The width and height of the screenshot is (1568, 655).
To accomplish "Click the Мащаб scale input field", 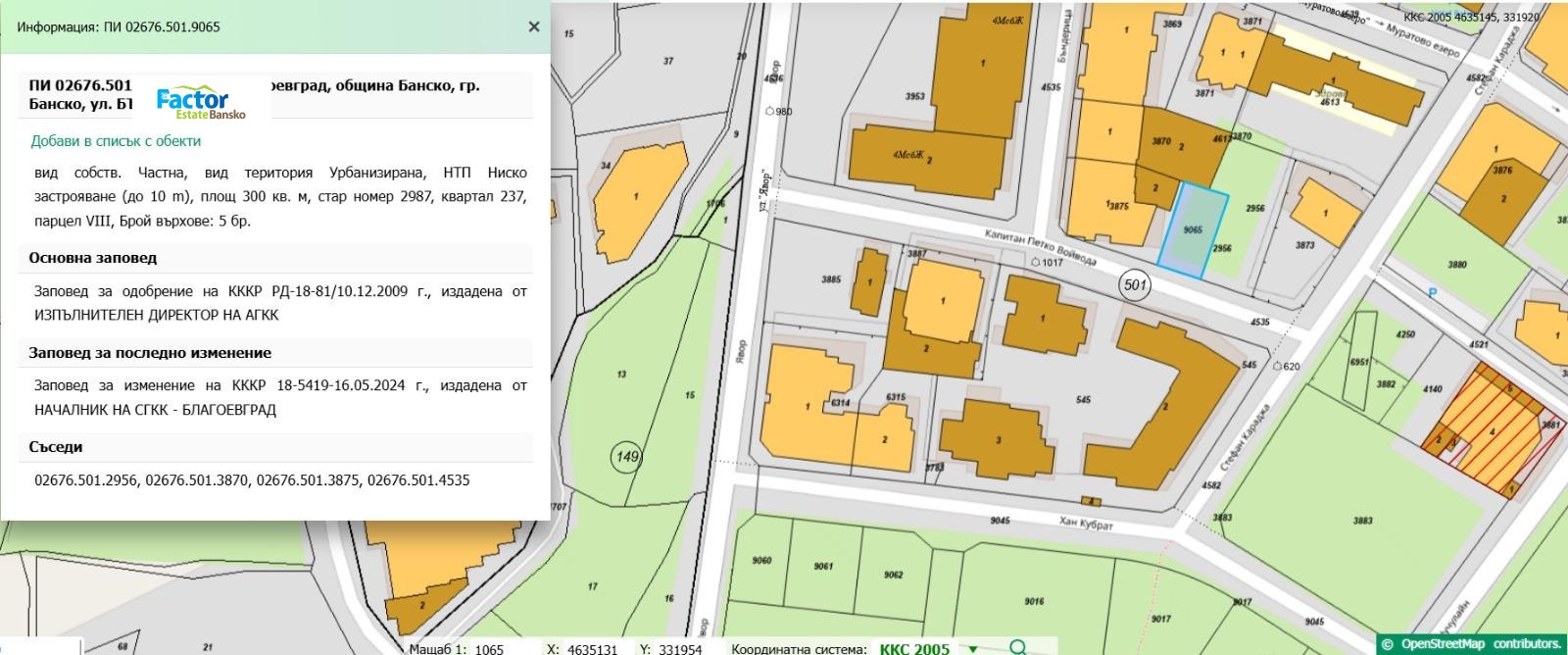I will tap(504, 648).
